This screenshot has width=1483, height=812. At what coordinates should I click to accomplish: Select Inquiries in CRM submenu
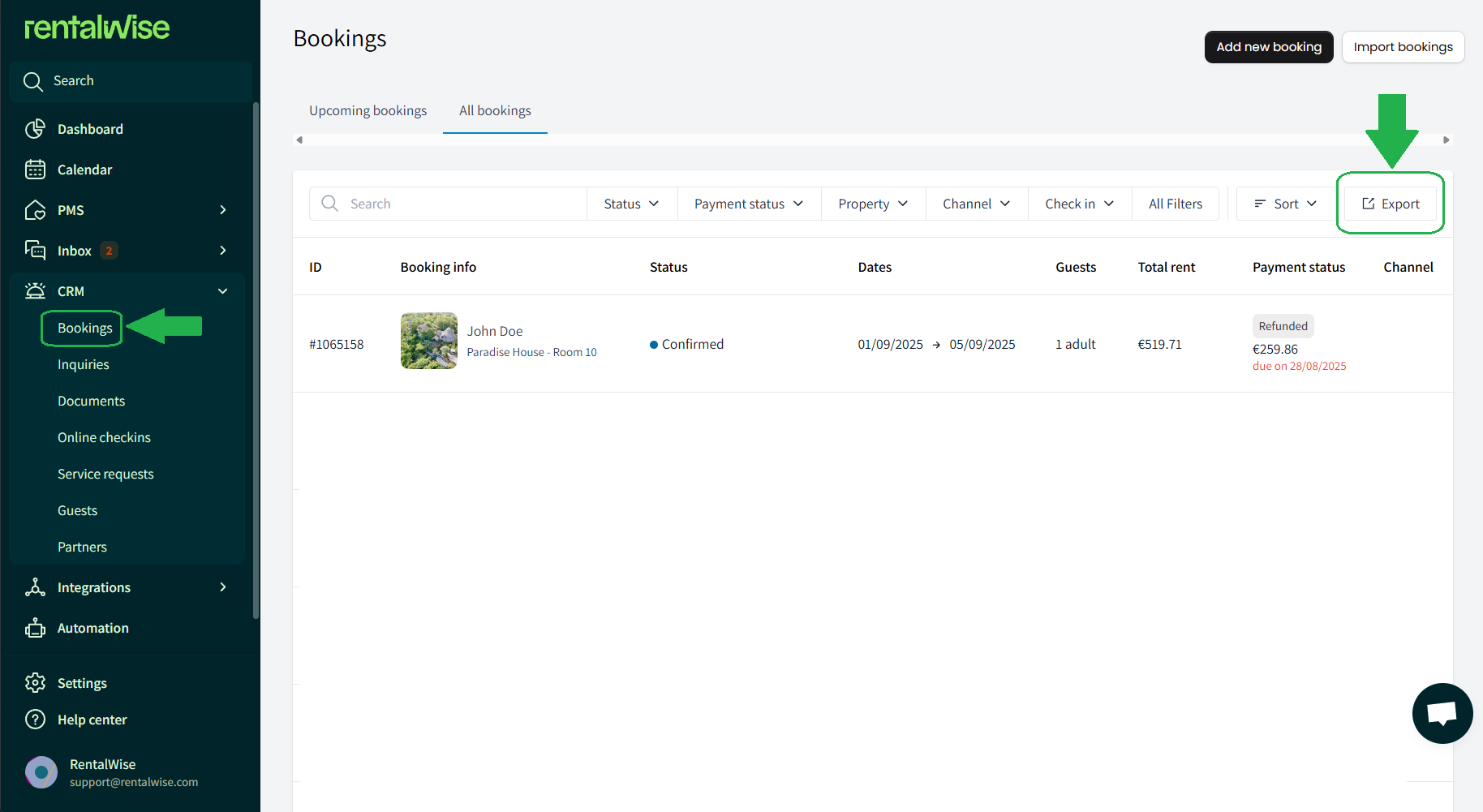[83, 364]
